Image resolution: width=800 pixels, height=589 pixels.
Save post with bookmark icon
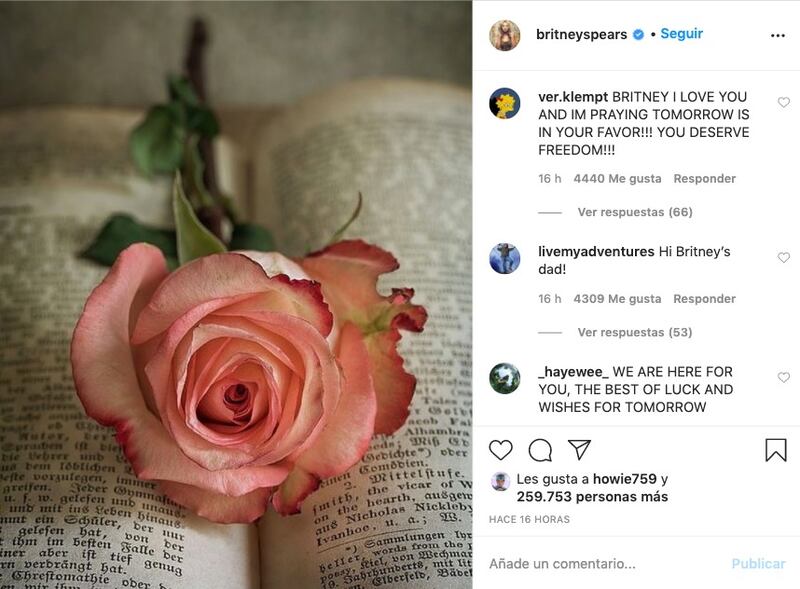point(776,450)
